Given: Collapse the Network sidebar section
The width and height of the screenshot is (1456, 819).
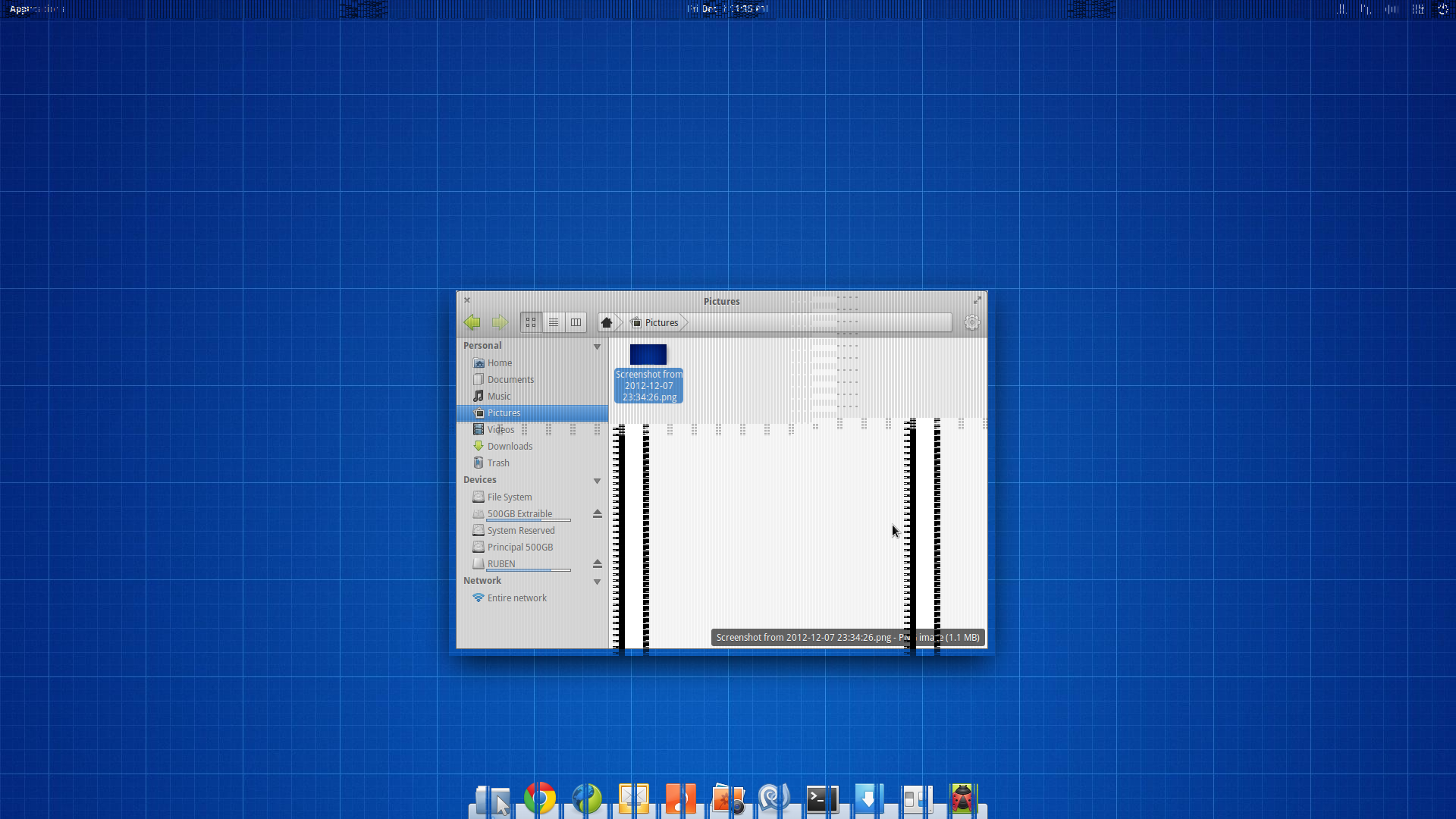Looking at the screenshot, I should click(x=597, y=582).
